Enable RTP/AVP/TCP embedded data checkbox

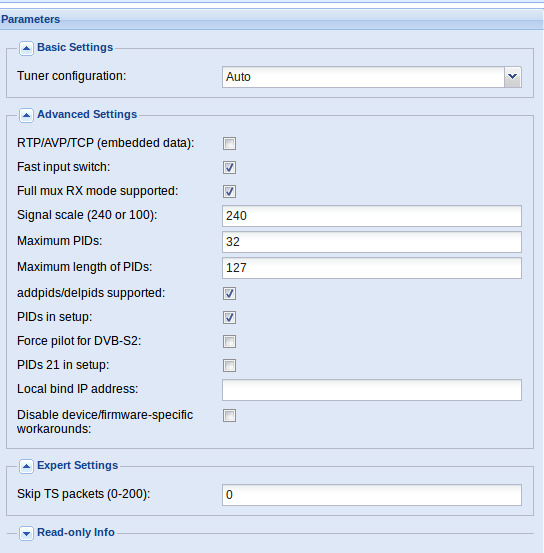[x=229, y=144]
